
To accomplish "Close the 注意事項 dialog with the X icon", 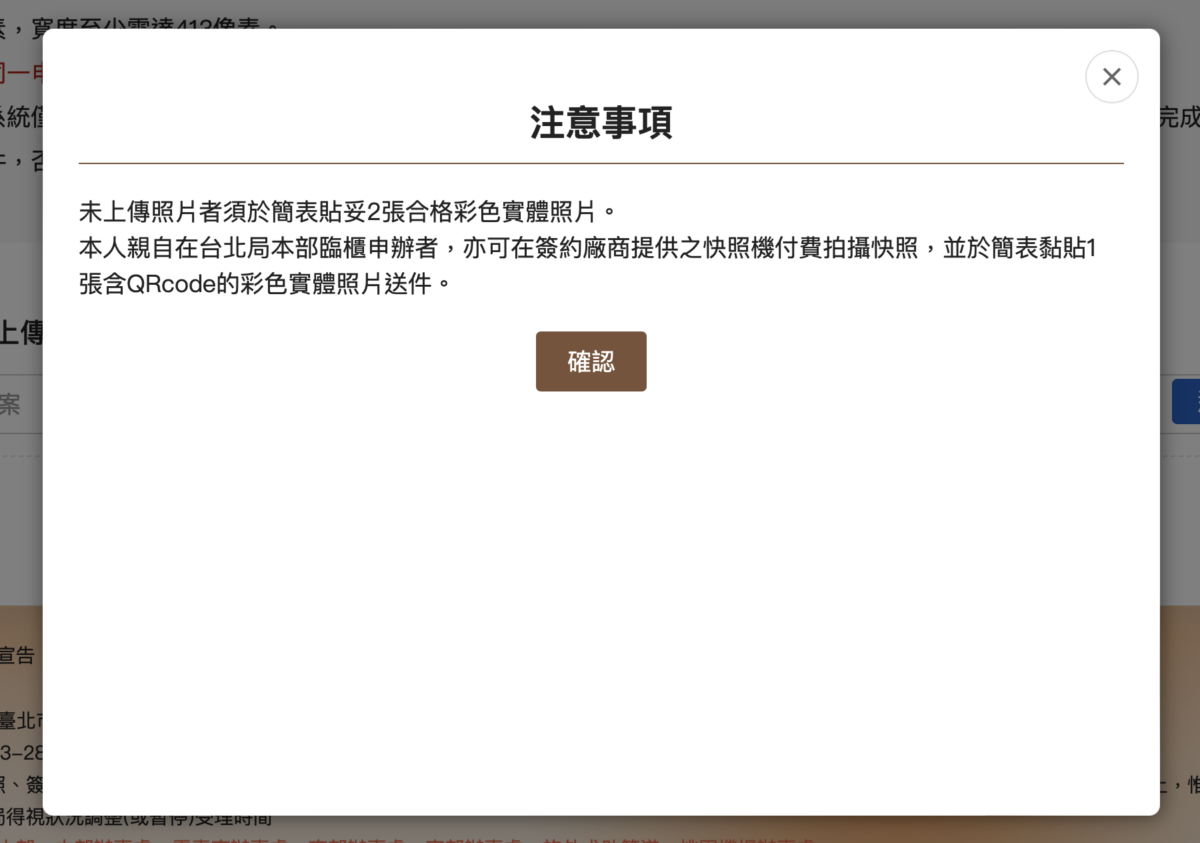I will [1111, 77].
